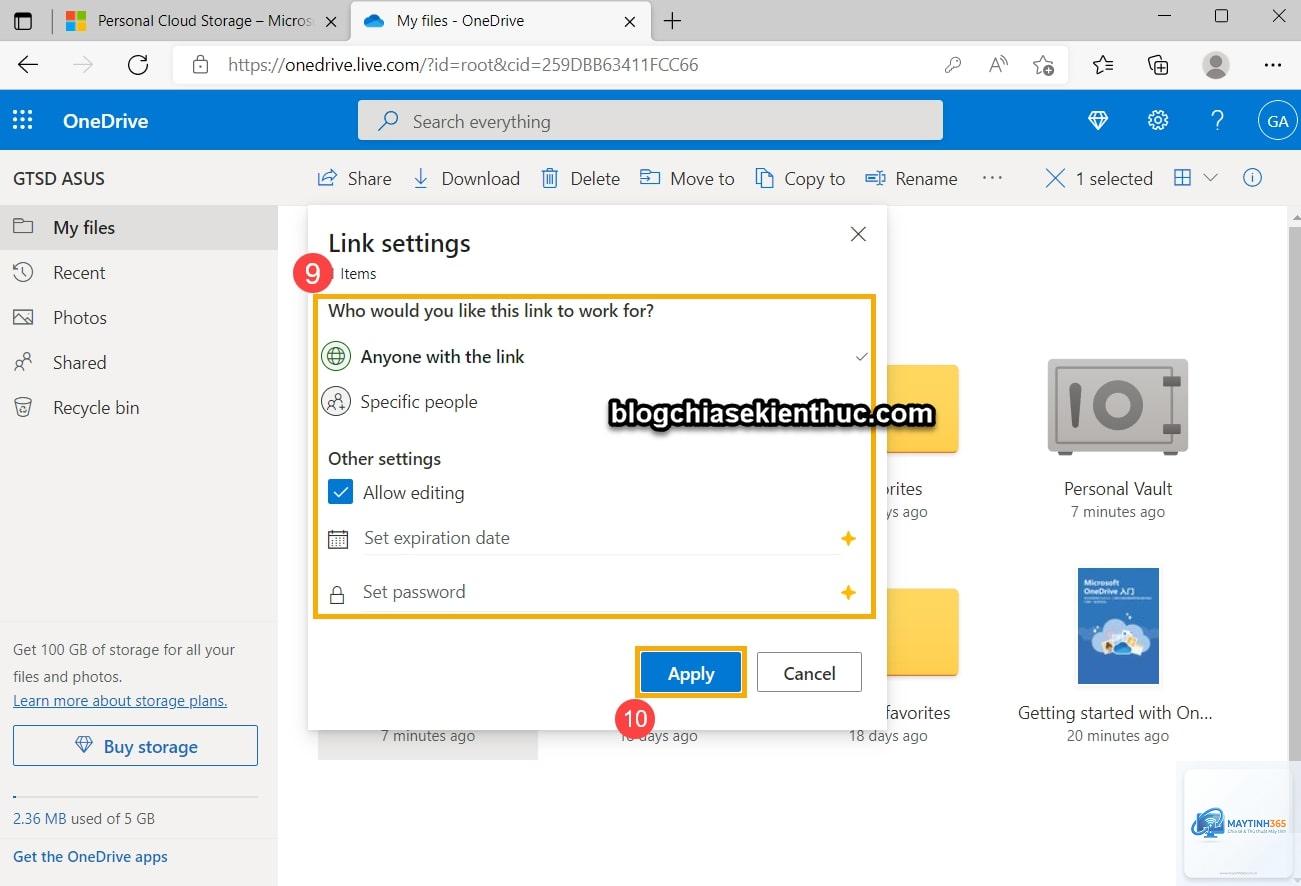1301x886 pixels.
Task: Click the lock icon beside Set password
Action: click(x=338, y=593)
